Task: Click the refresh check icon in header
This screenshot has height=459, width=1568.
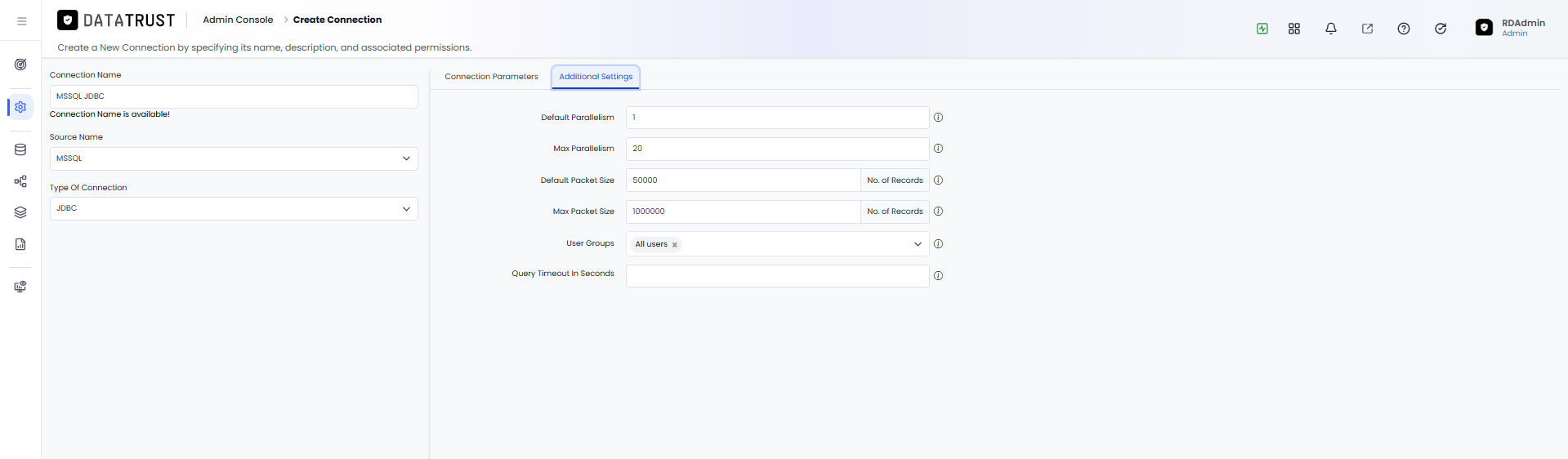Action: click(x=1441, y=29)
